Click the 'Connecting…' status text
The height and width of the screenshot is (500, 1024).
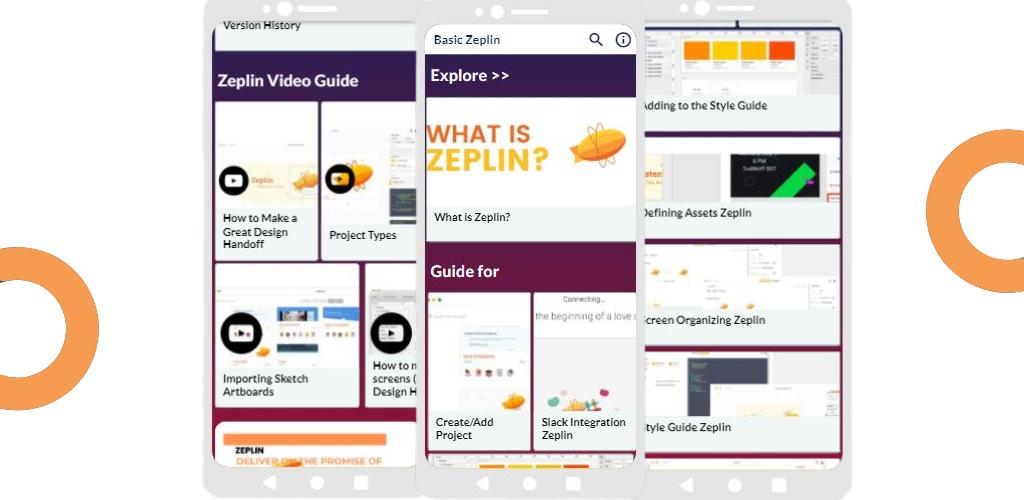click(x=584, y=299)
